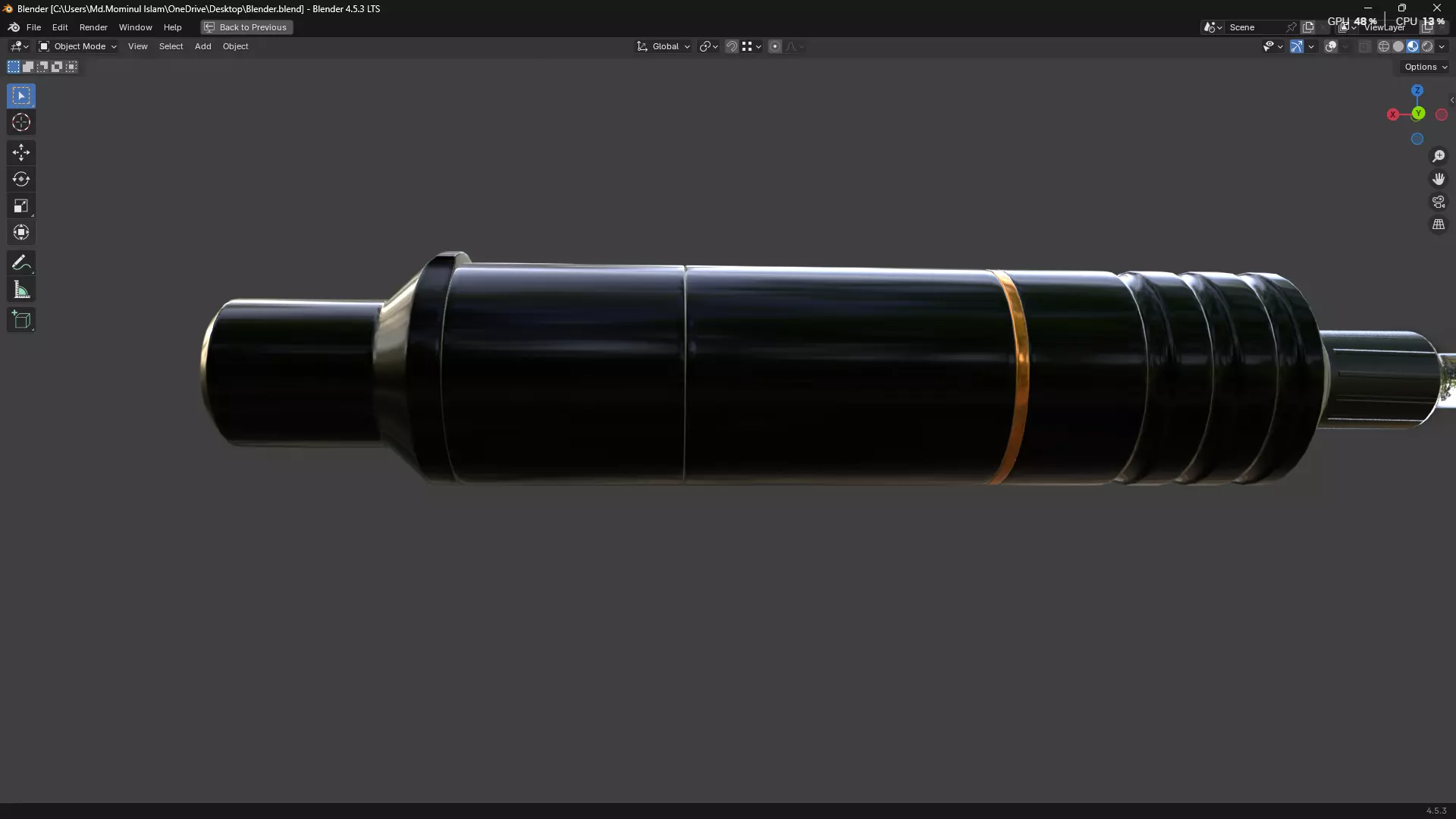Open the Select menu in viewport header
This screenshot has width=1456, height=819.
click(171, 46)
